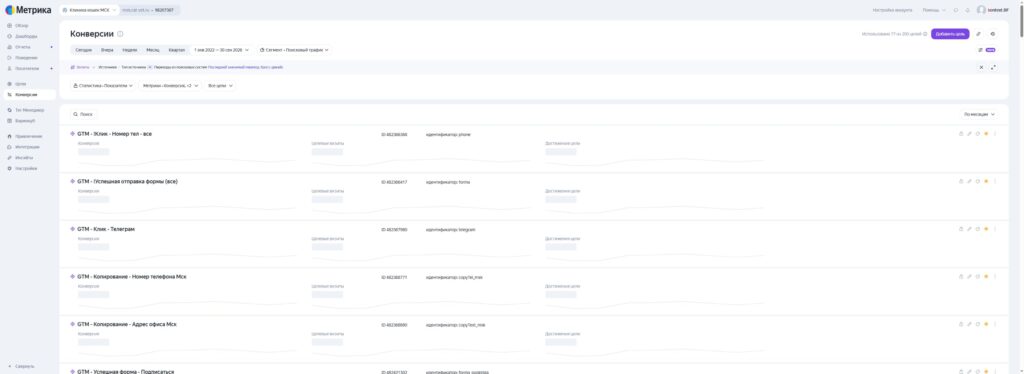Open the Статистика - Показатели dropdown
This screenshot has width=1024, height=374.
click(103, 86)
